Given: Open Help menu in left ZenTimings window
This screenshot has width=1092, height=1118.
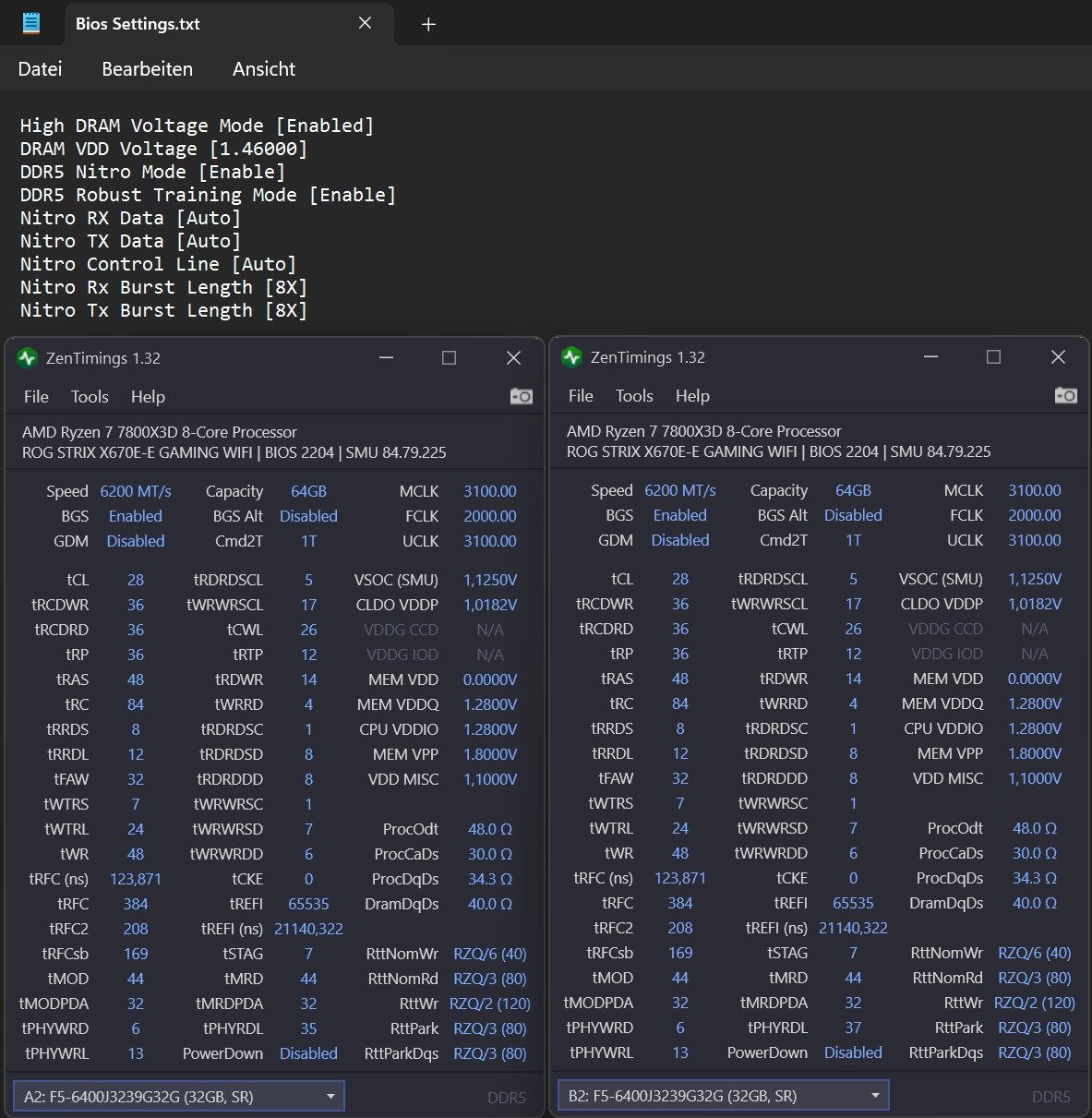Looking at the screenshot, I should point(148,397).
